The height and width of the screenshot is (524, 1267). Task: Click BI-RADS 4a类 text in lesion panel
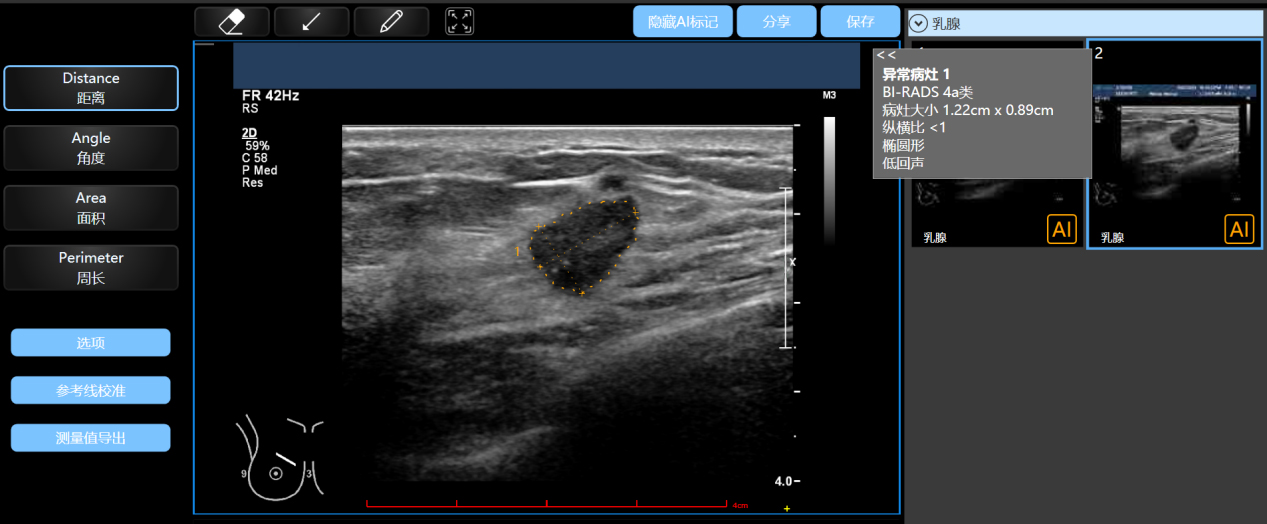click(x=927, y=92)
